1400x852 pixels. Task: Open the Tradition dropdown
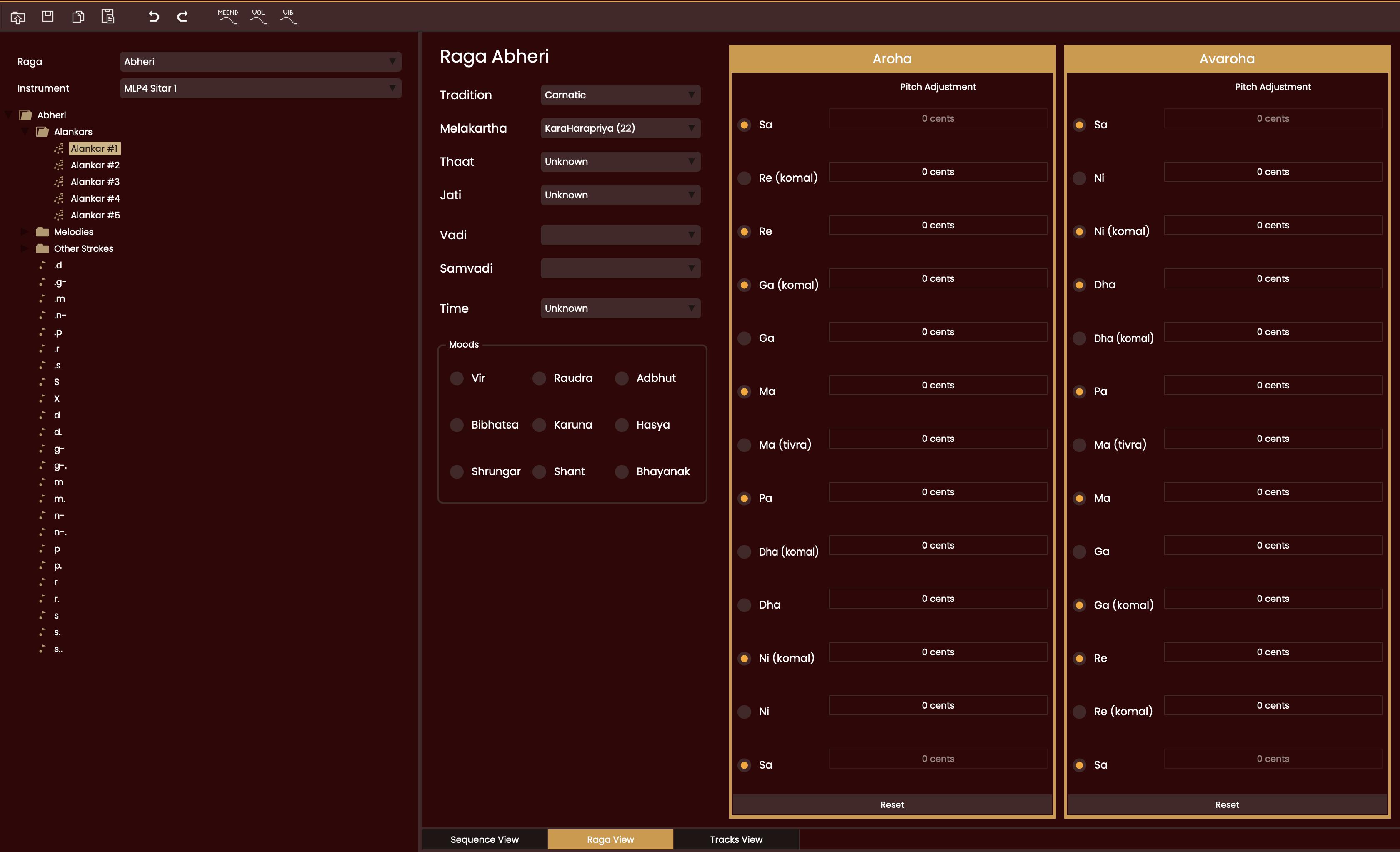[620, 95]
